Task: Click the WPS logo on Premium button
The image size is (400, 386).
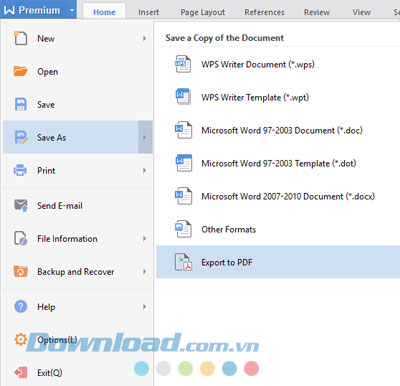Action: [9, 10]
